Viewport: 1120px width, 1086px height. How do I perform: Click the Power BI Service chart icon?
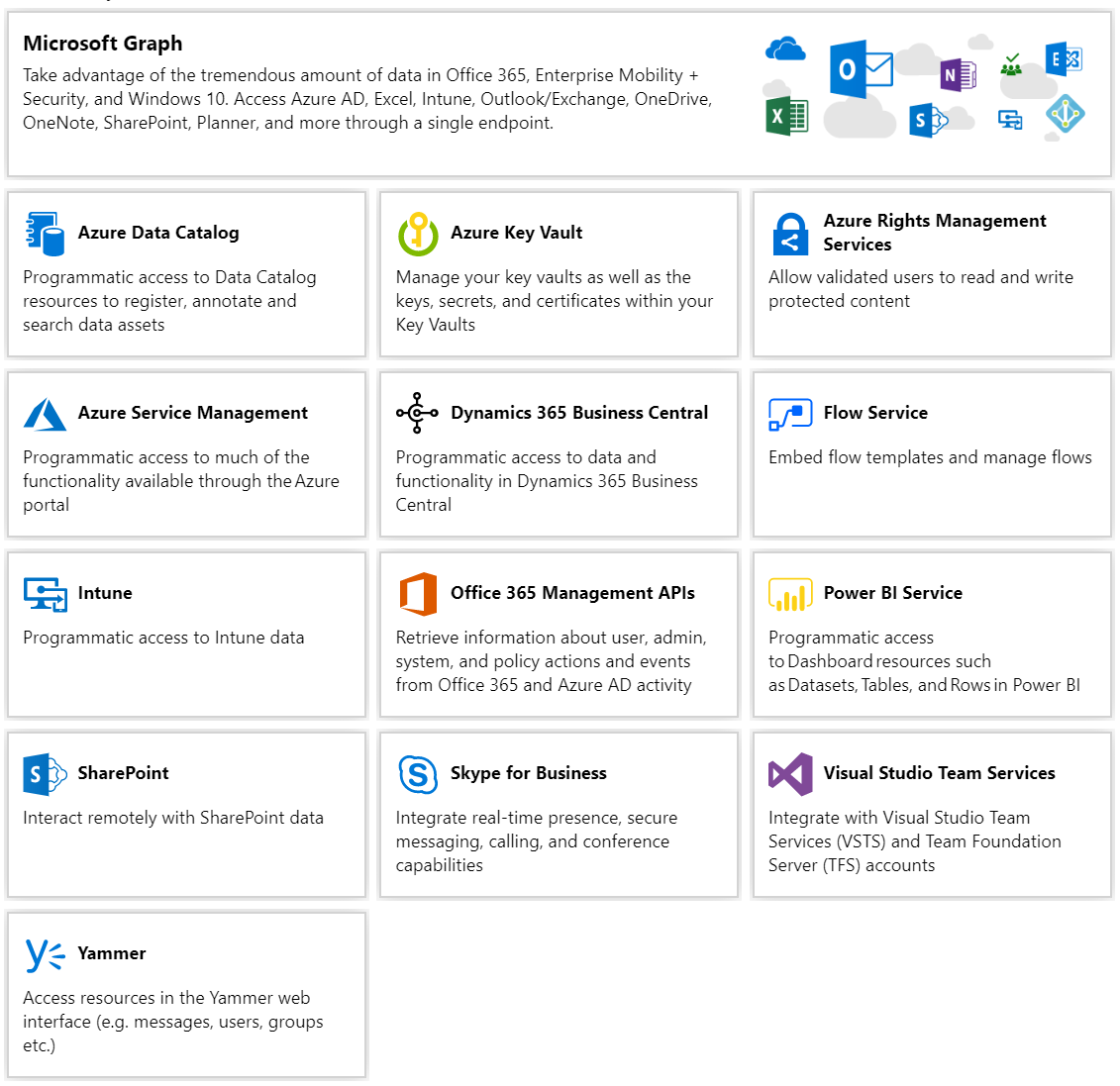point(790,594)
